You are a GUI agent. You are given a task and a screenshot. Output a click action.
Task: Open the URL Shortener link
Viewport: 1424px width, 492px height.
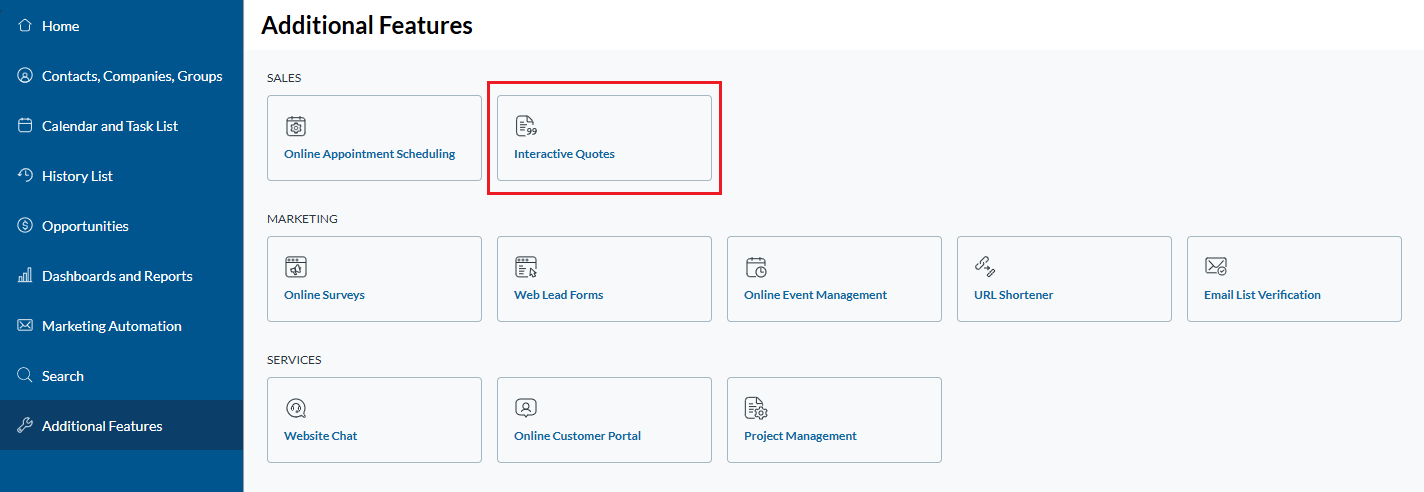(1013, 295)
